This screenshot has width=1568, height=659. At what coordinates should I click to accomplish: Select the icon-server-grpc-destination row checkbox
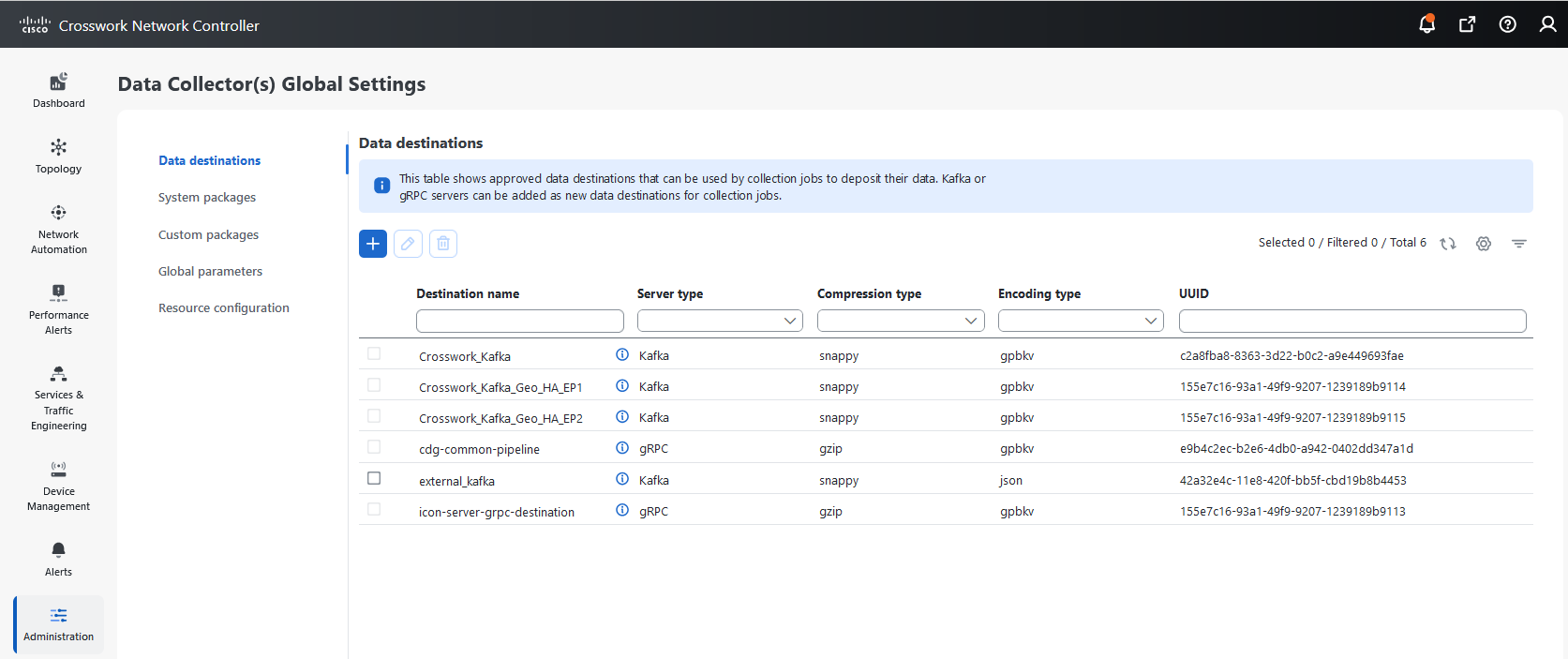pyautogui.click(x=374, y=509)
